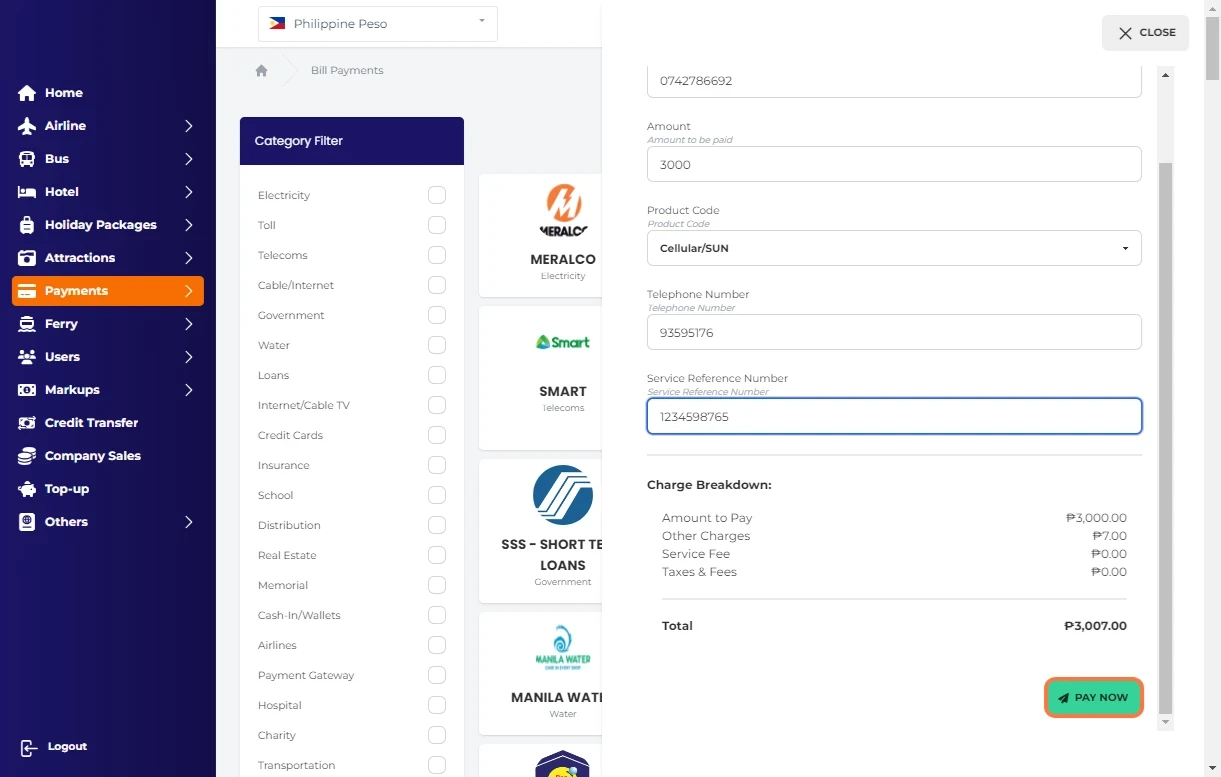Check the Electricity category filter

[436, 195]
